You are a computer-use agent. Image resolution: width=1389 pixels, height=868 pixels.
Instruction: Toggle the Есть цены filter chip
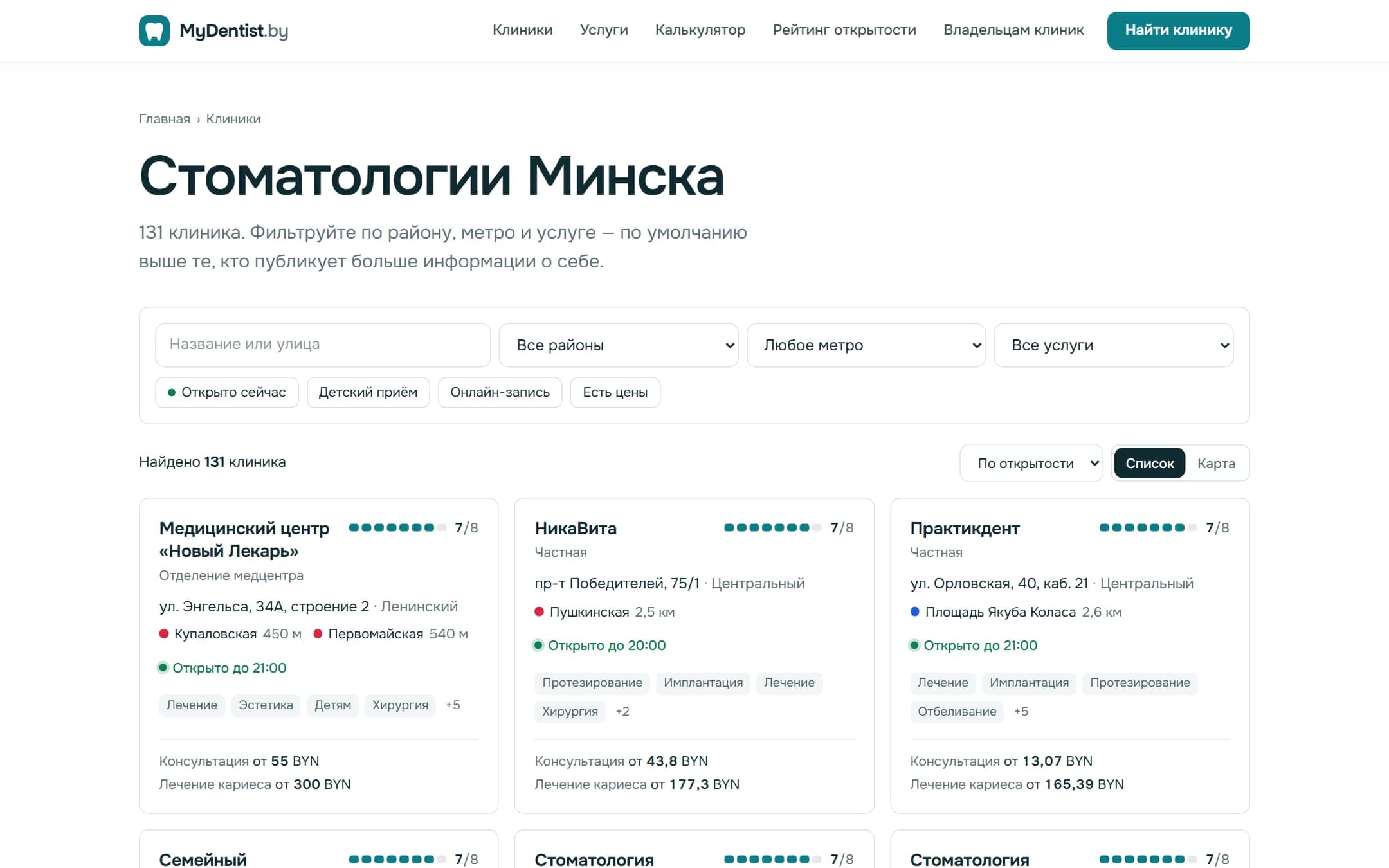pos(615,392)
